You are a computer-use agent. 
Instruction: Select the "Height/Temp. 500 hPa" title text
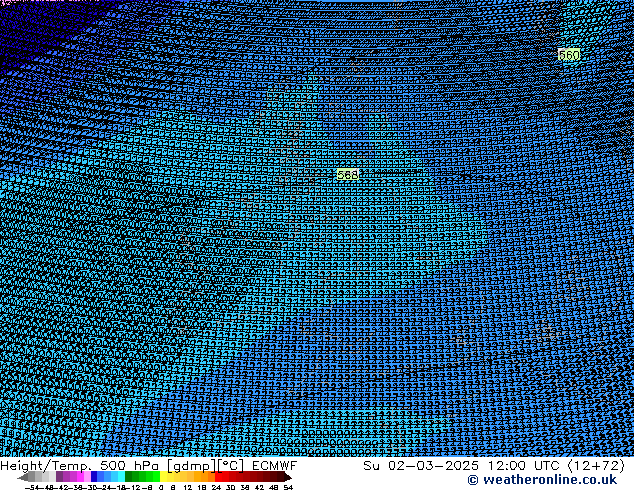click(79, 466)
